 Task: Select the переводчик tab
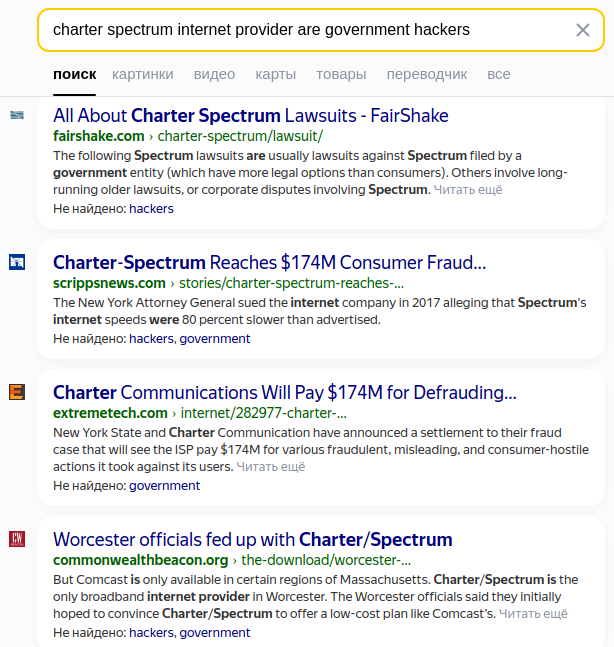(x=427, y=74)
